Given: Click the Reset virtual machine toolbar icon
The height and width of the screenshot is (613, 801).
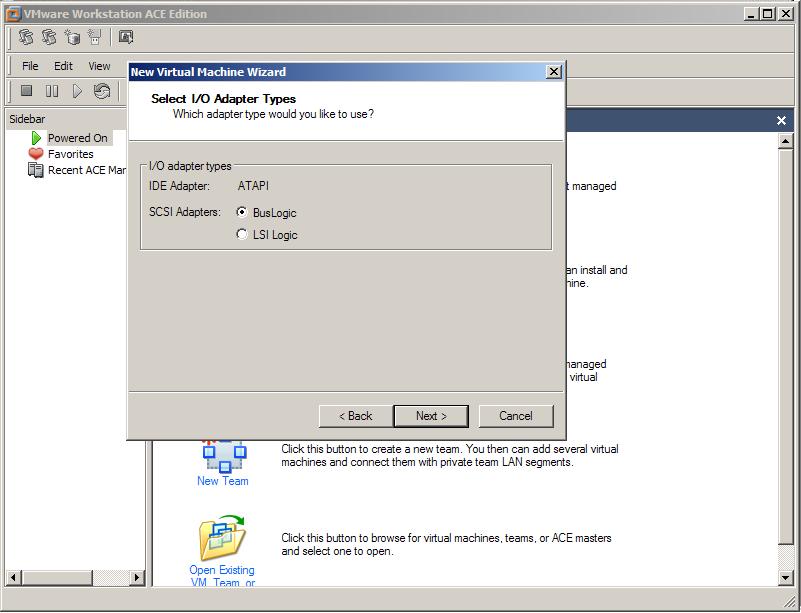Looking at the screenshot, I should pos(102,91).
